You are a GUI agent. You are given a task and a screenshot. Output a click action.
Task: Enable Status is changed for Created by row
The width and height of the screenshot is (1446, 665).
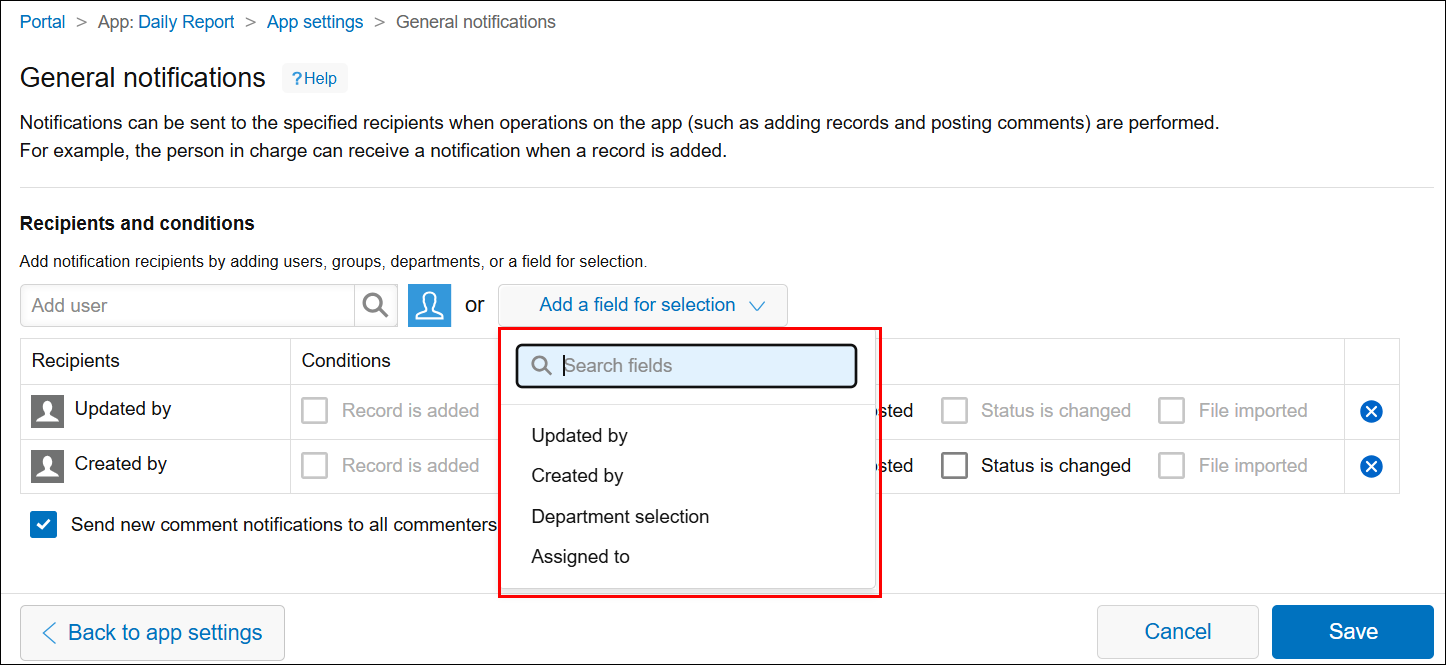954,466
